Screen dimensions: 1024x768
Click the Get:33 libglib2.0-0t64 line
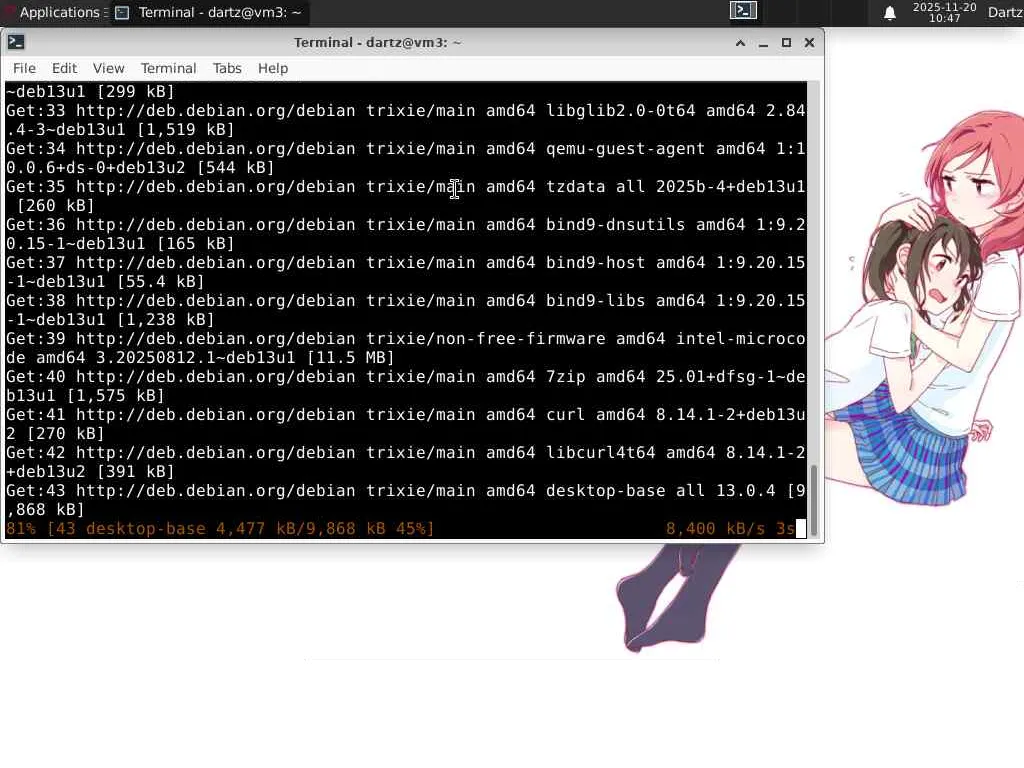click(406, 120)
